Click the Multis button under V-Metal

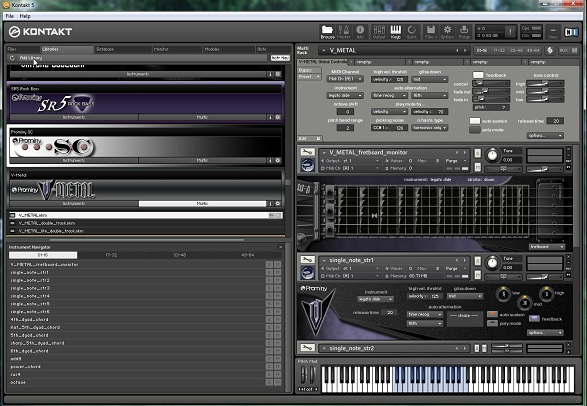(202, 204)
